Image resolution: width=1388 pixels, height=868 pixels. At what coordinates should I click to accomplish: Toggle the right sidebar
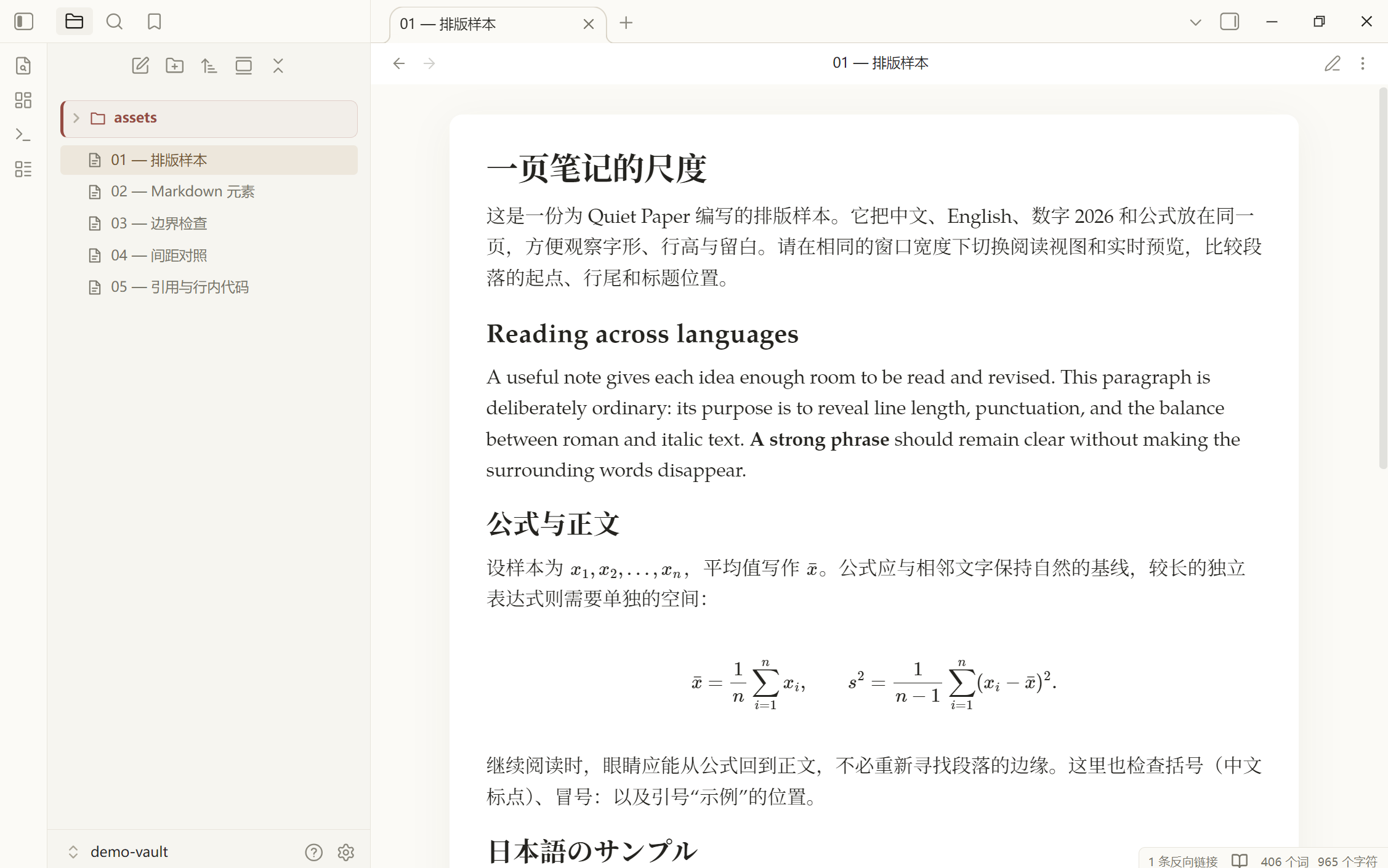(x=1229, y=22)
